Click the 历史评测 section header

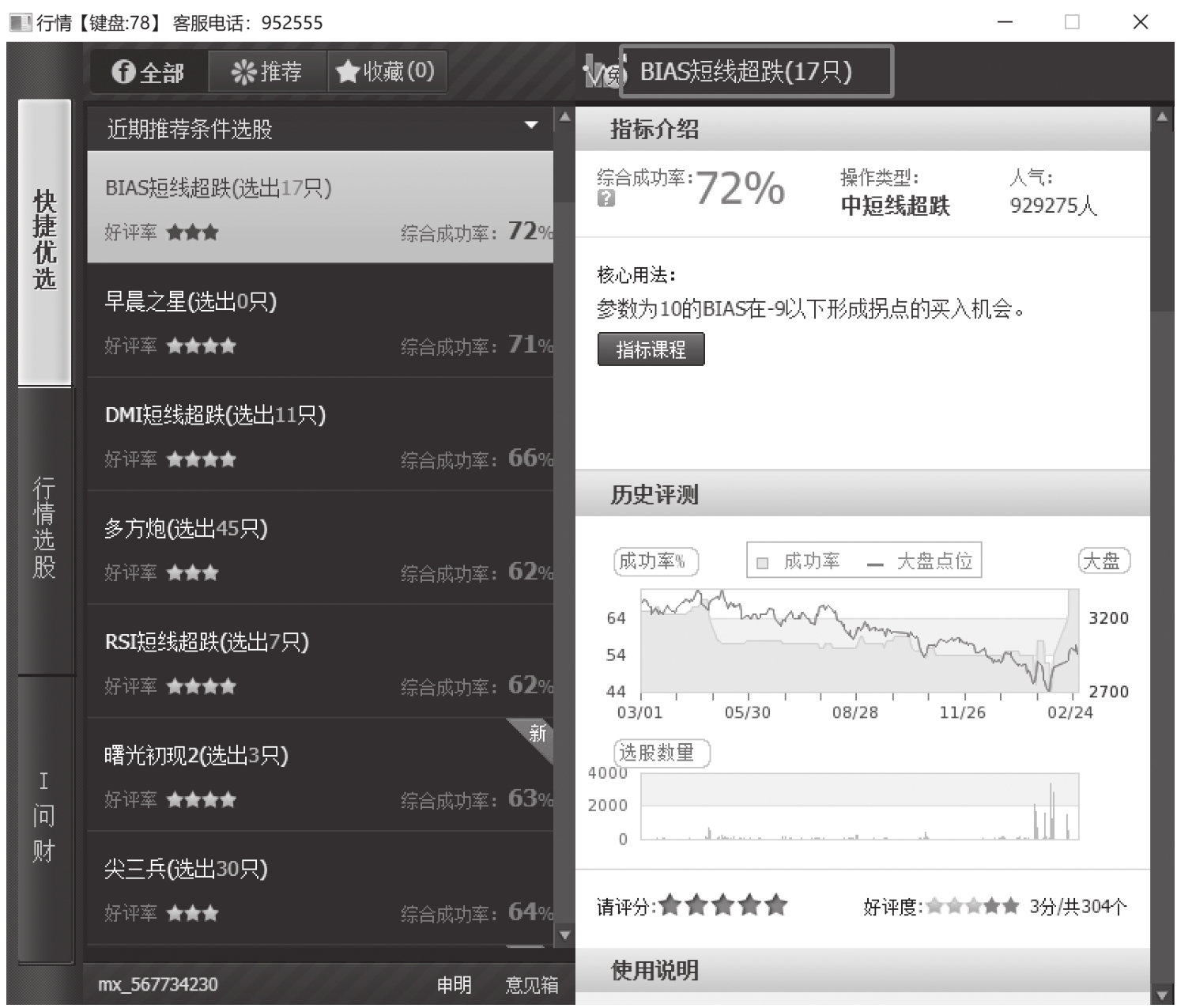(x=862, y=494)
